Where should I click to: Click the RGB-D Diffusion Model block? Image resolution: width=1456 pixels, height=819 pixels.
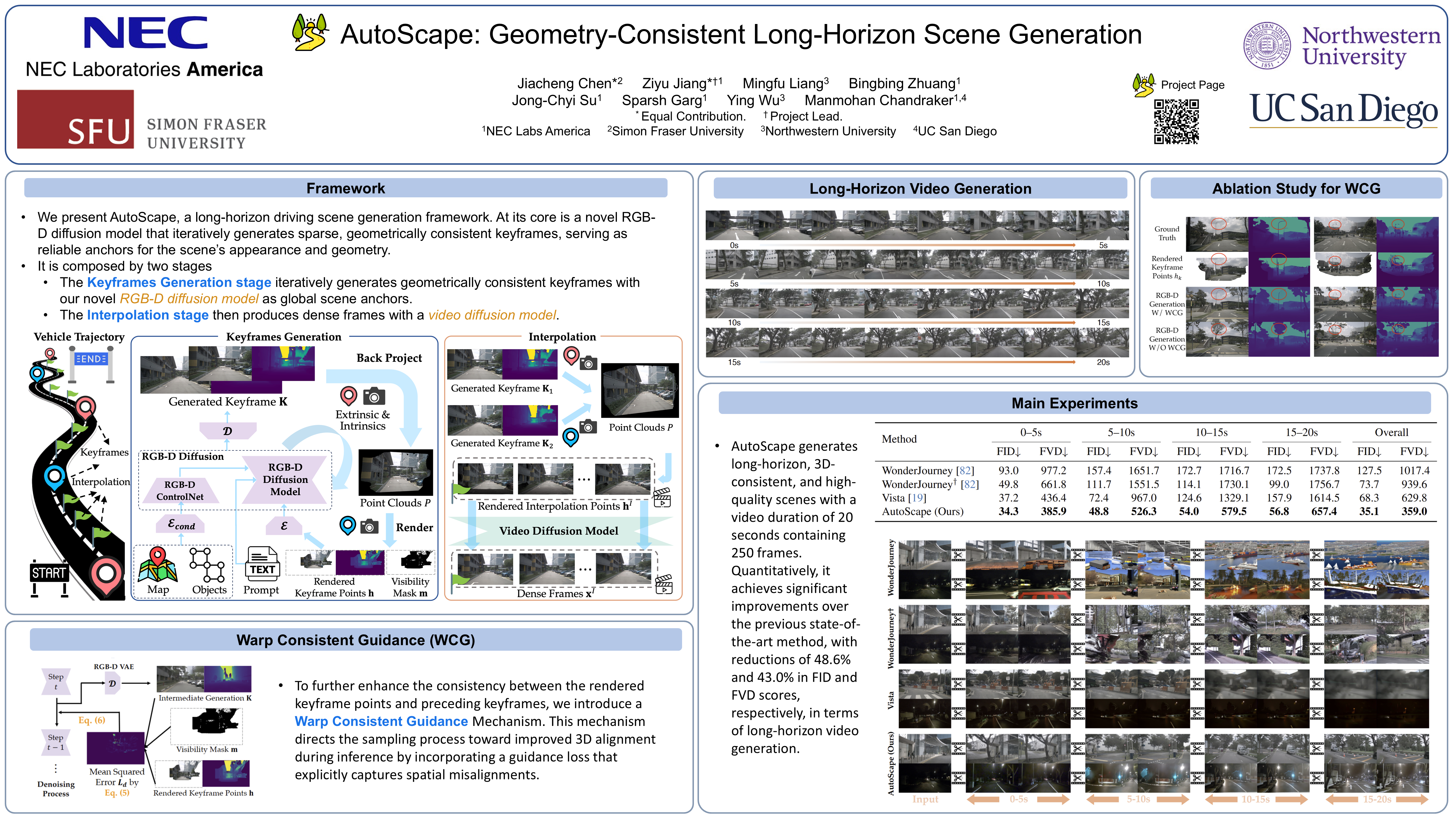click(285, 479)
